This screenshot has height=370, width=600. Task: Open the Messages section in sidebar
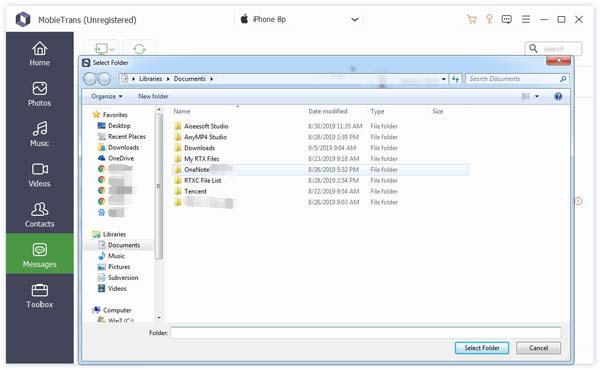[x=39, y=254]
